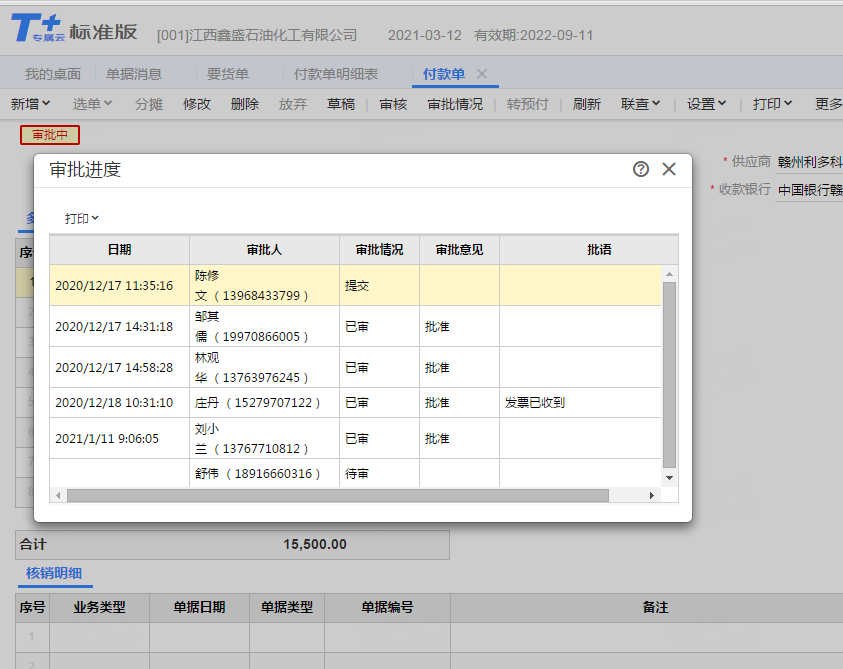Click the date cell 2020/12/18 10:31:10

(119, 403)
